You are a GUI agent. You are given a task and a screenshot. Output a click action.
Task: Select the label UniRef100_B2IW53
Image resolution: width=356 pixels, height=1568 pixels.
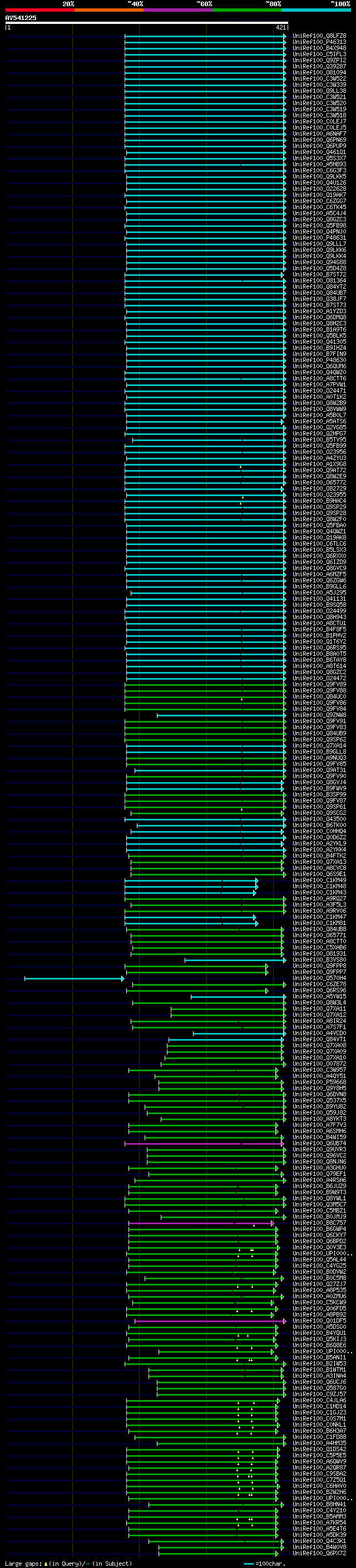click(x=319, y=1363)
